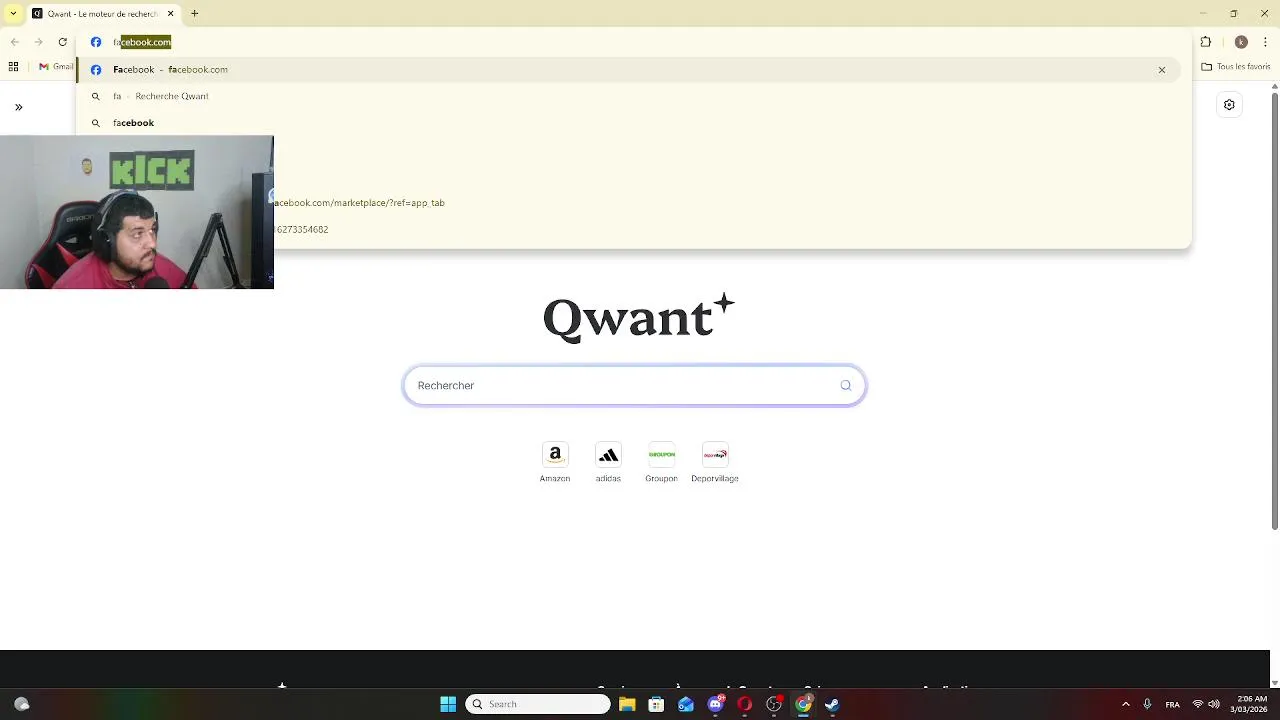This screenshot has height=720, width=1280.
Task: Choose the 'fa - Recherche Qwant' suggestion
Action: click(628, 96)
